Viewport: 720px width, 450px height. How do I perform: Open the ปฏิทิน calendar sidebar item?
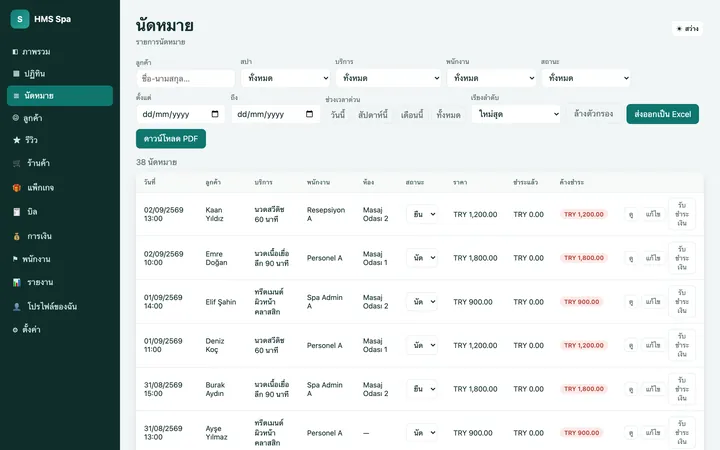click(x=60, y=73)
